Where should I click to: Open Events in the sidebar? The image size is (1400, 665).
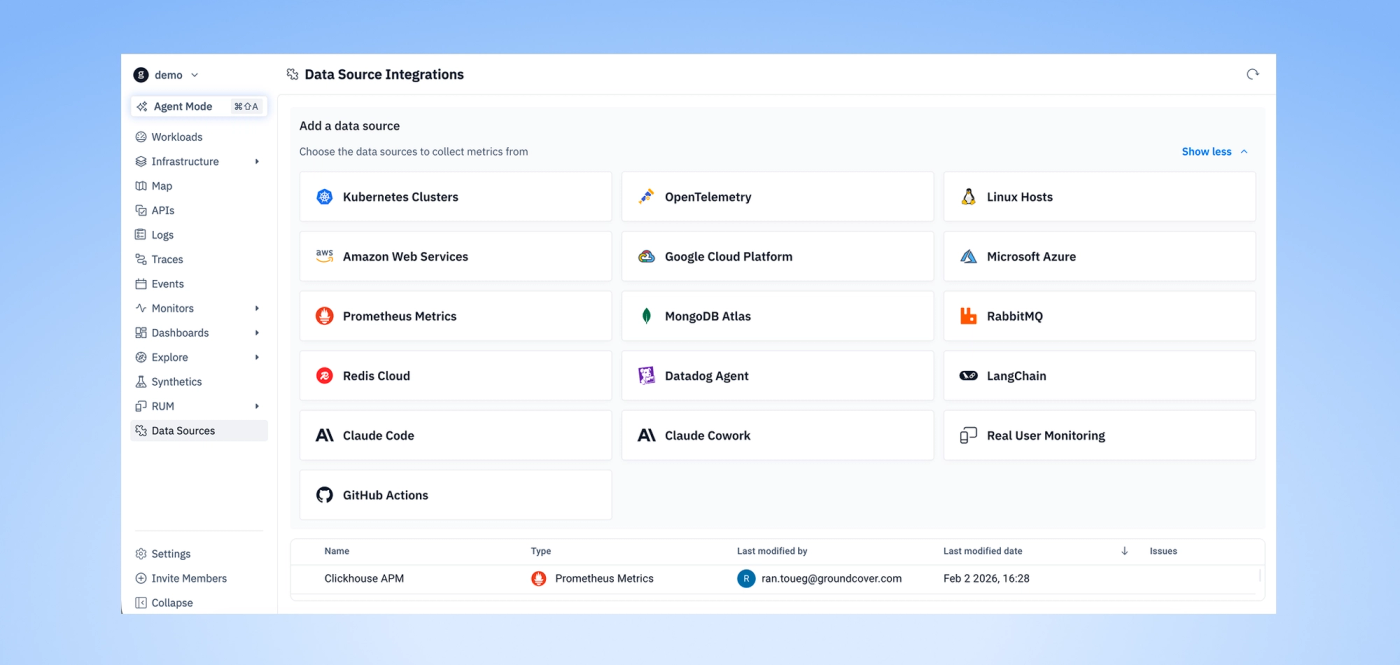tap(199, 284)
